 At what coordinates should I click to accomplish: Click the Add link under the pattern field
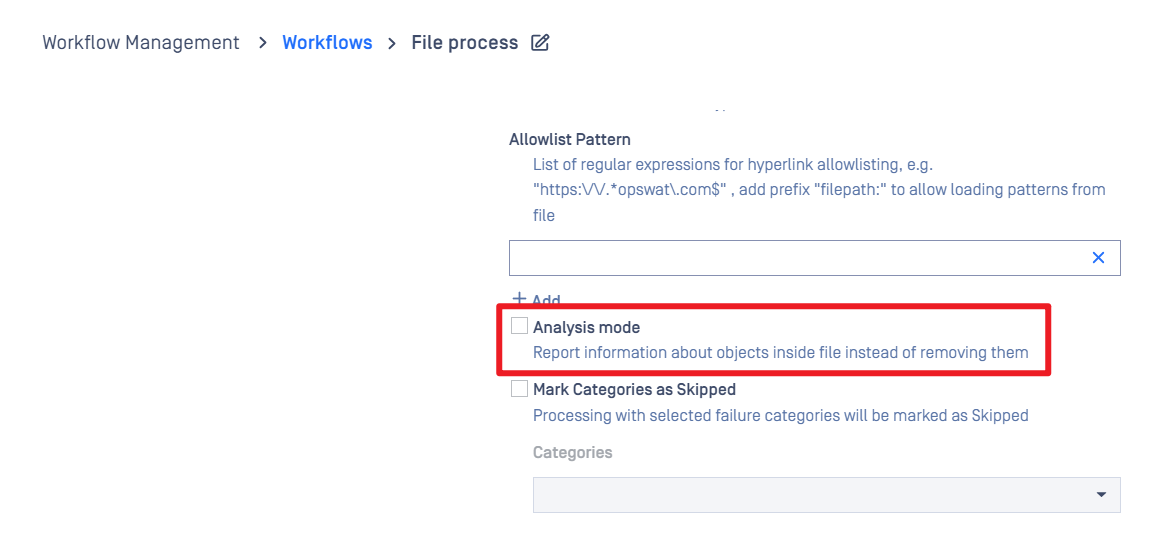[546, 300]
